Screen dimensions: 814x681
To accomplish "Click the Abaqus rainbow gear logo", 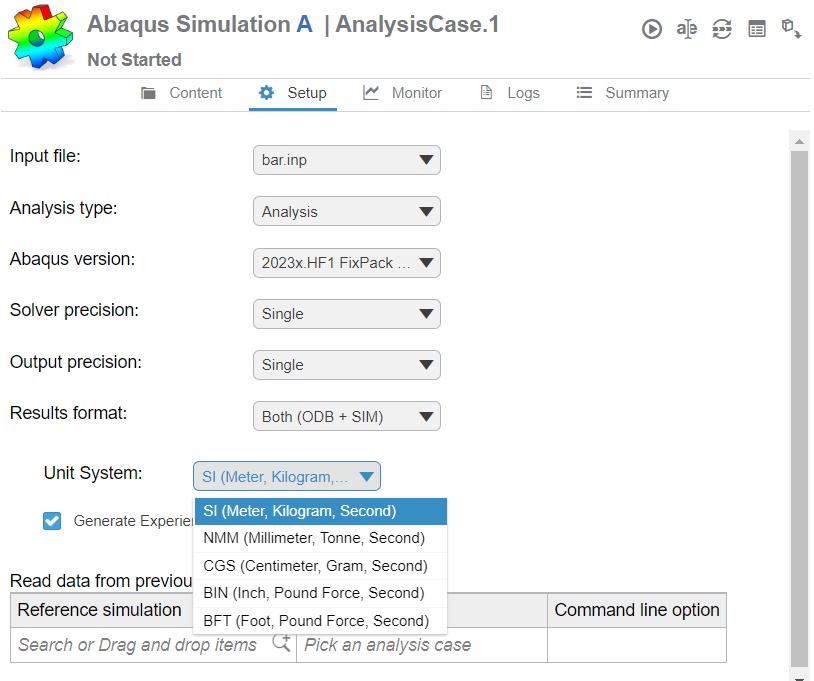I will pyautogui.click(x=41, y=36).
